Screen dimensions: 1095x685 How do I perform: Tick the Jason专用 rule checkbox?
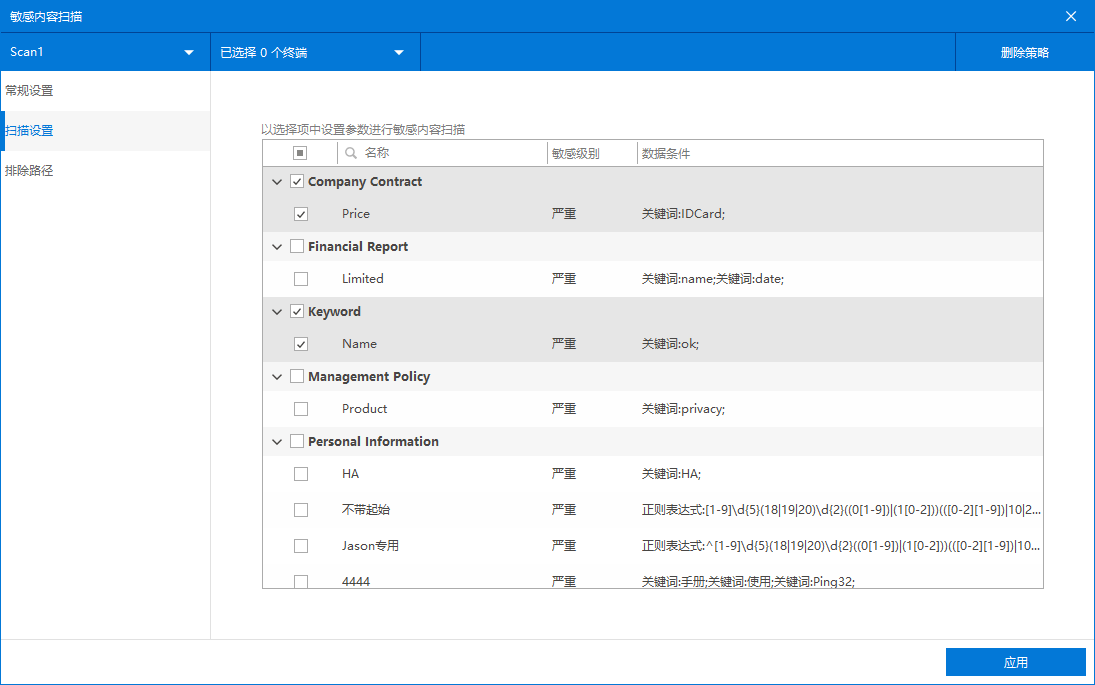[x=301, y=546]
